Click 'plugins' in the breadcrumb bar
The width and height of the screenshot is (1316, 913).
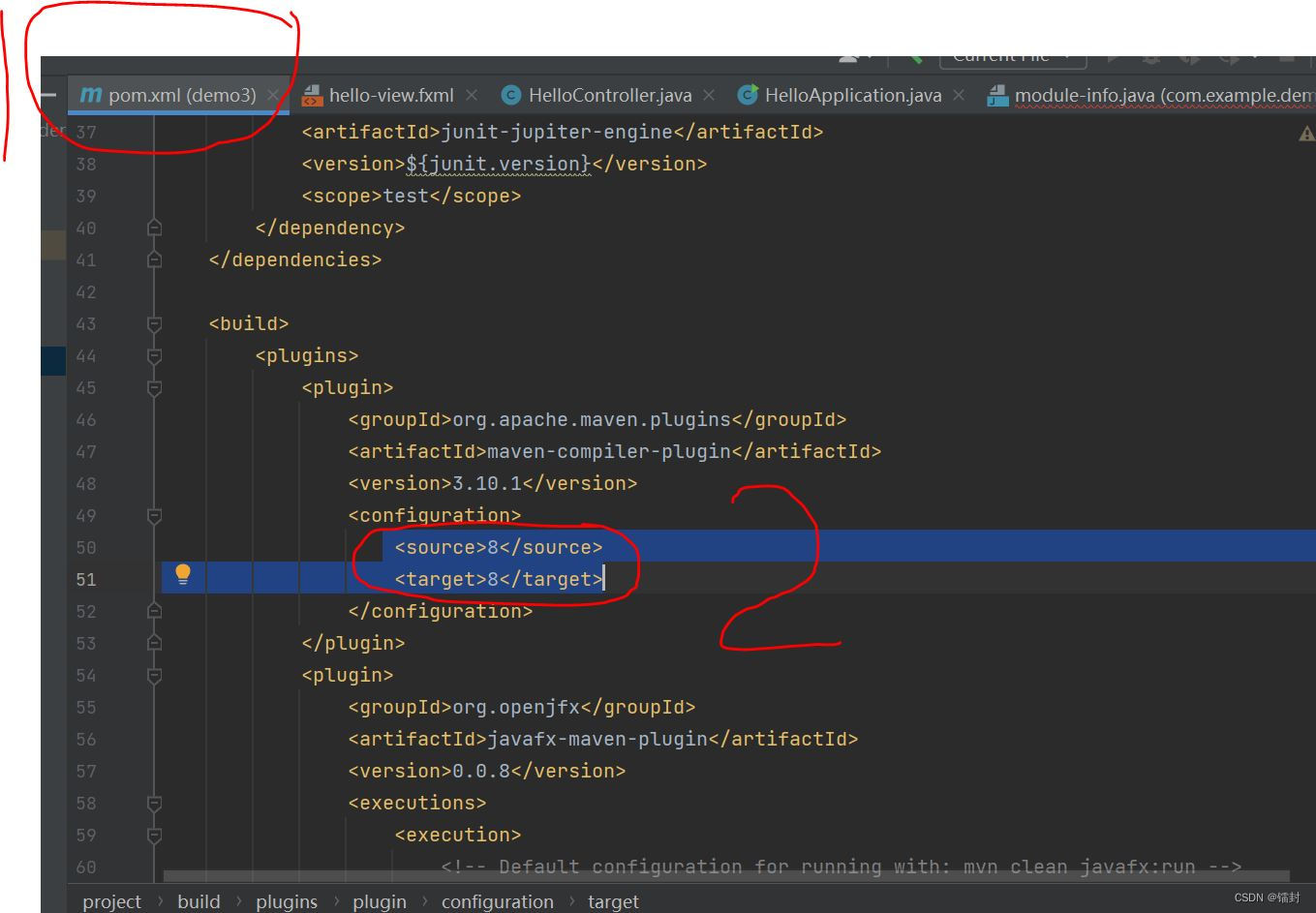tap(287, 901)
